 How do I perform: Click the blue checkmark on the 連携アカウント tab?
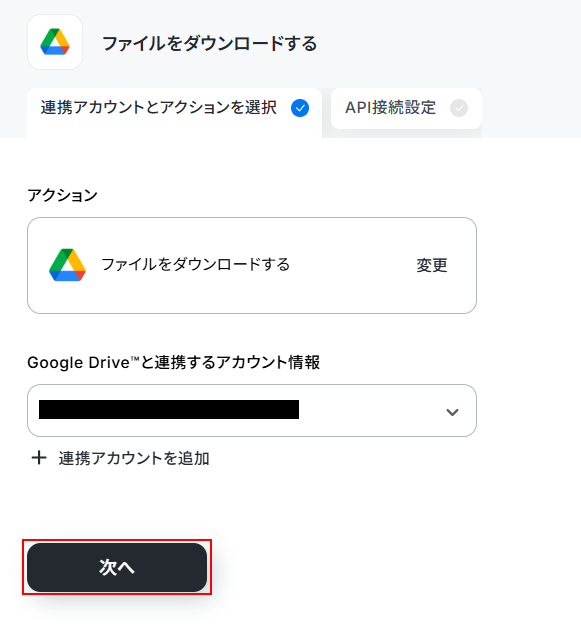pyautogui.click(x=300, y=108)
